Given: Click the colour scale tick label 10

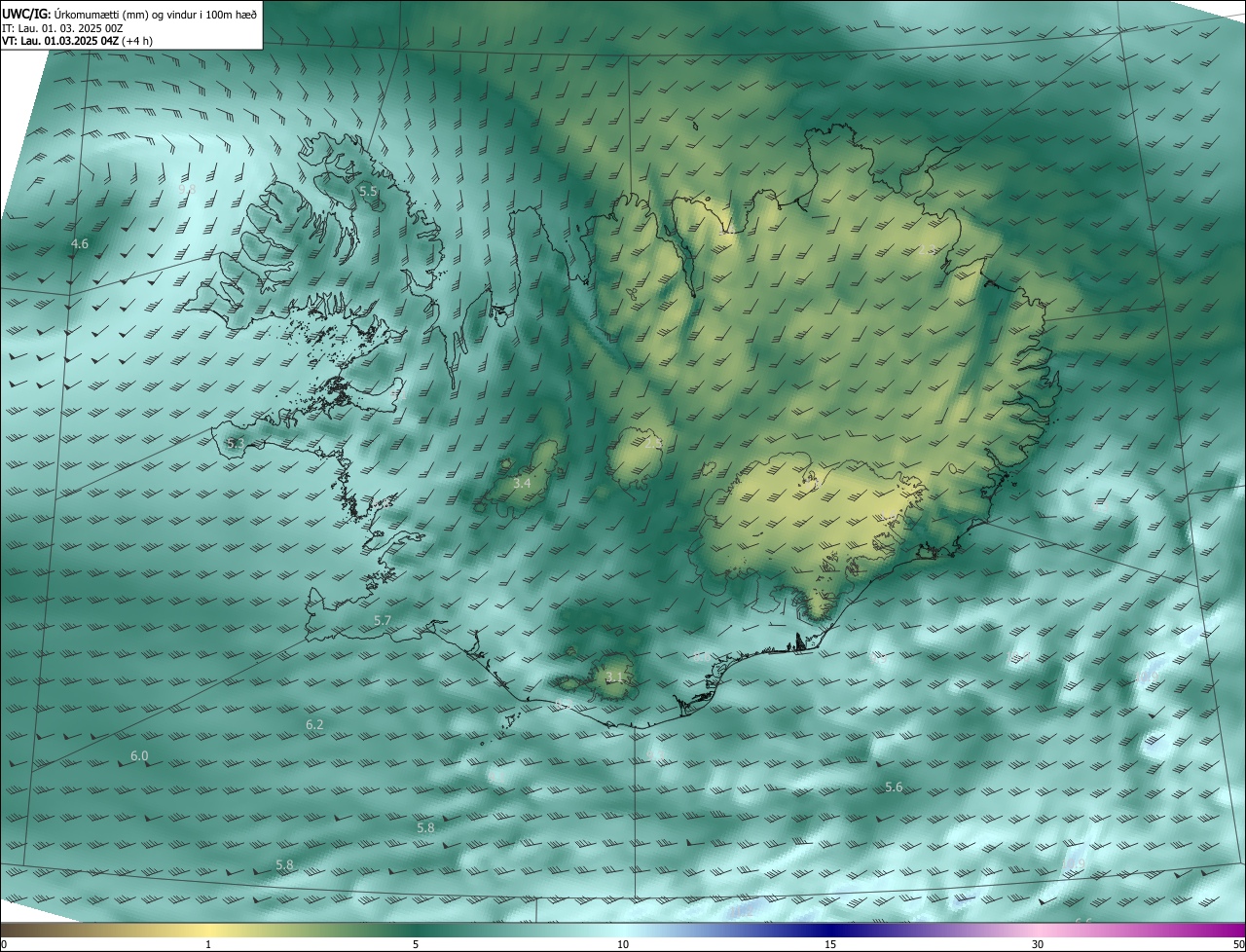Looking at the screenshot, I should (x=623, y=944).
